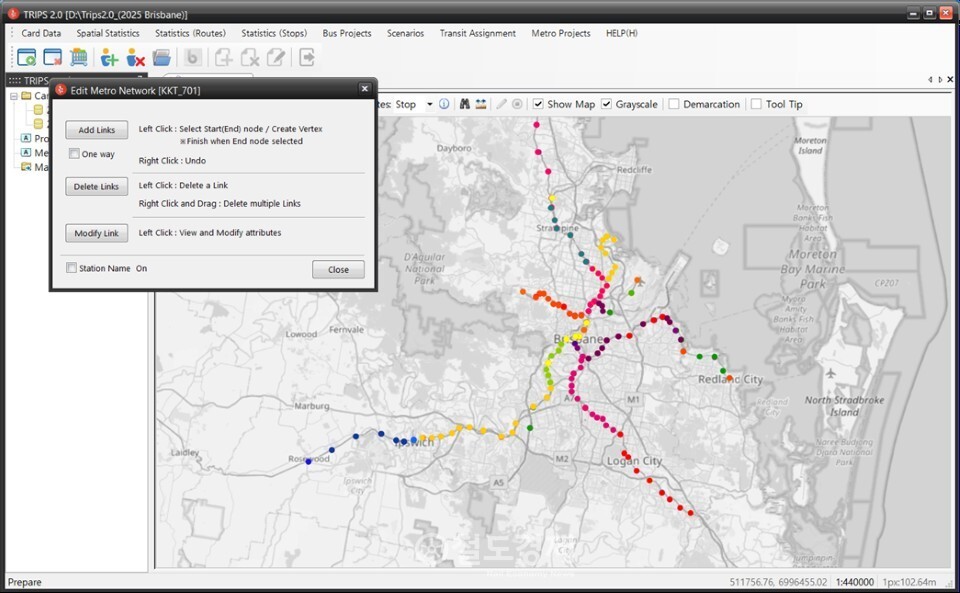This screenshot has height=593, width=960.
Task: Click the grayed edit document toolbar icon
Action: tap(276, 58)
